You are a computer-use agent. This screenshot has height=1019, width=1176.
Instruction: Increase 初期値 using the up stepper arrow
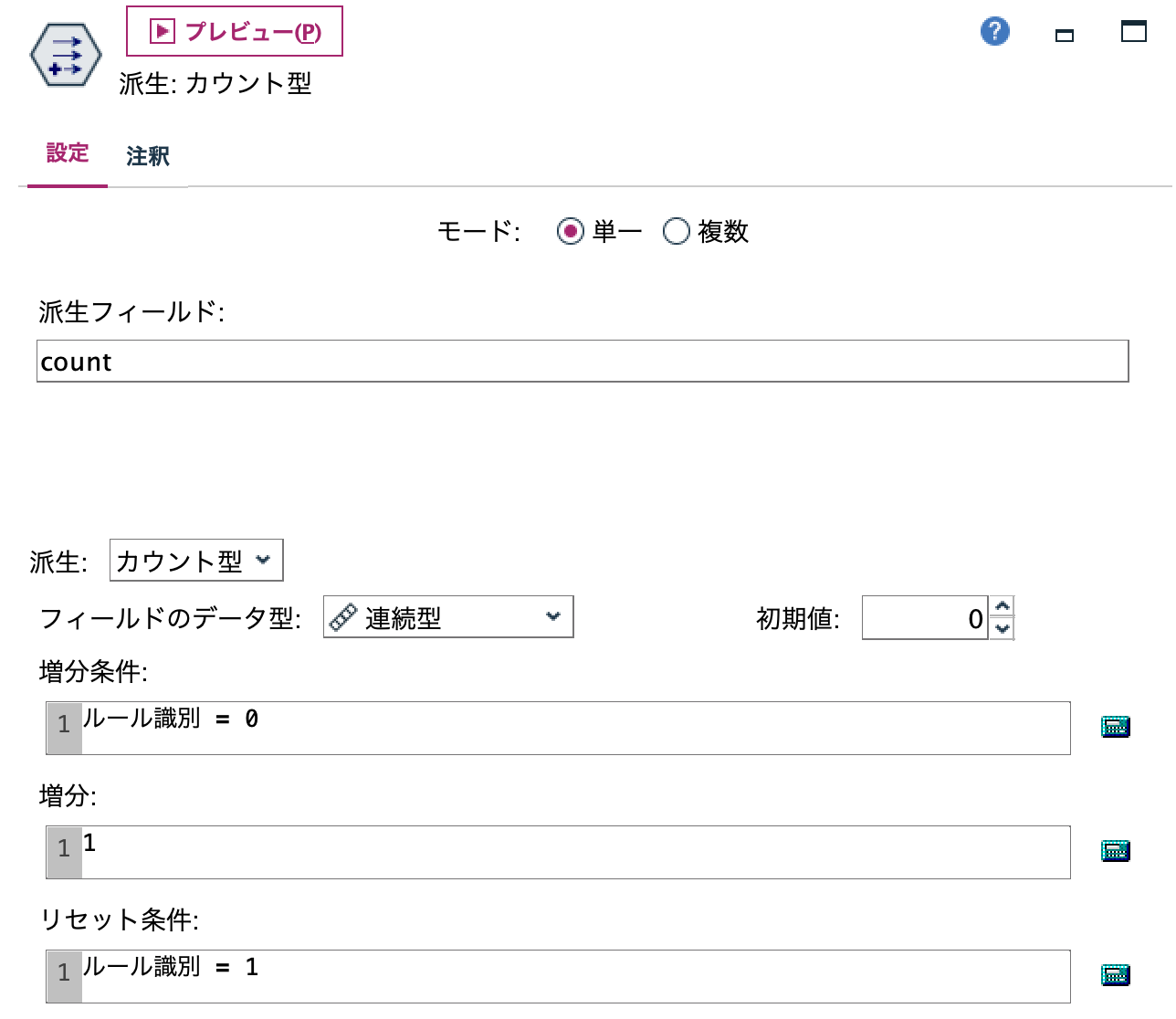click(1002, 608)
